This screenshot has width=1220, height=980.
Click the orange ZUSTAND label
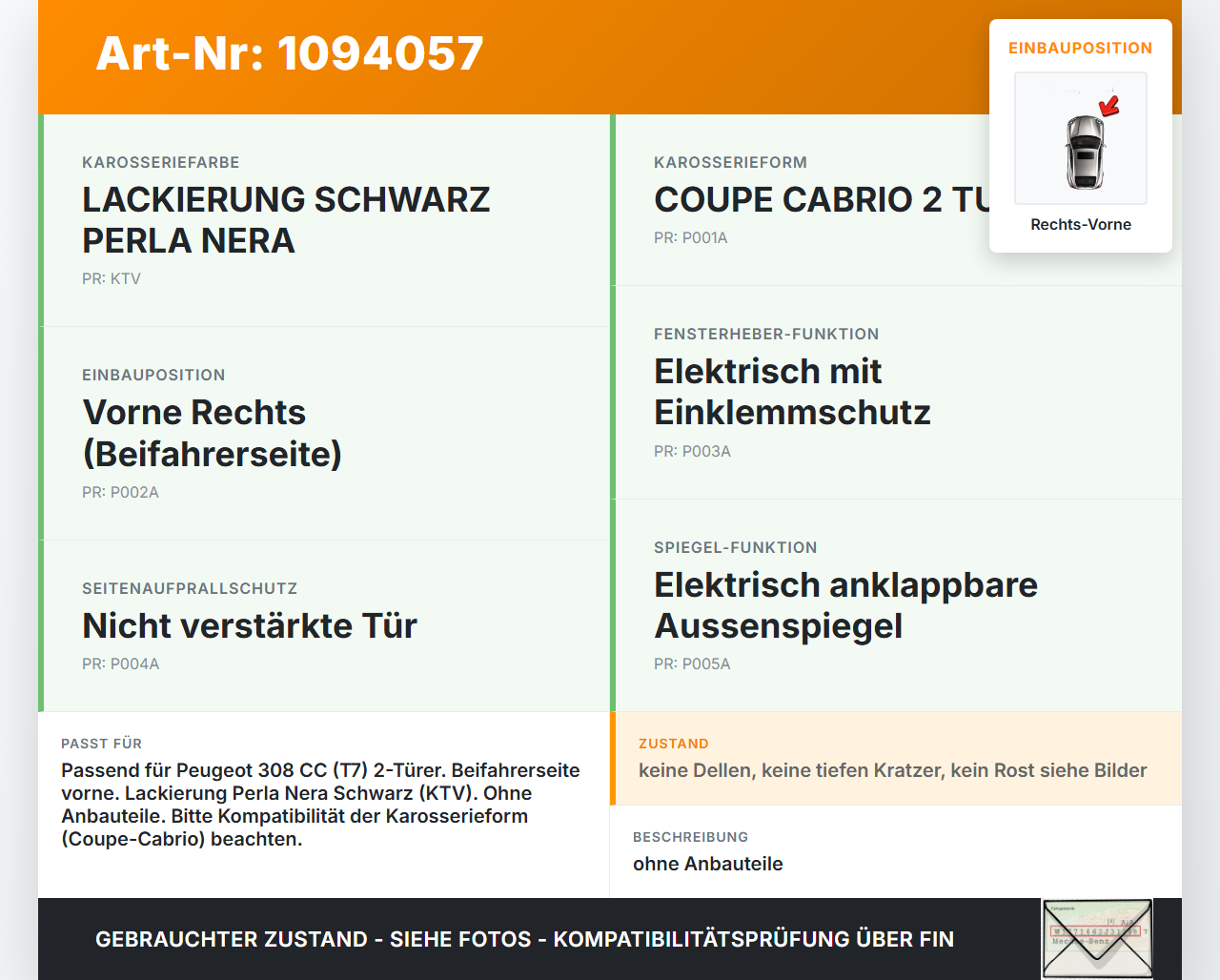point(674,744)
